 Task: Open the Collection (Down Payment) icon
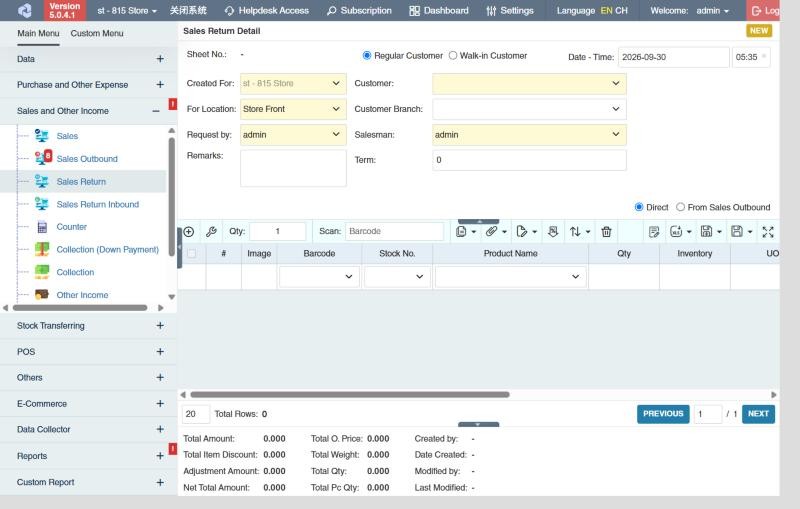point(42,249)
